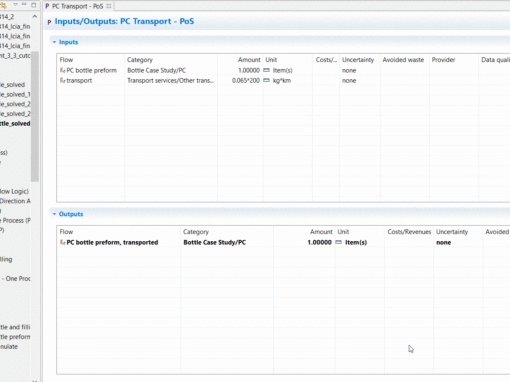Select the 'nulate' navigator item
Screen dimensions: 510x382
click(x=9, y=346)
